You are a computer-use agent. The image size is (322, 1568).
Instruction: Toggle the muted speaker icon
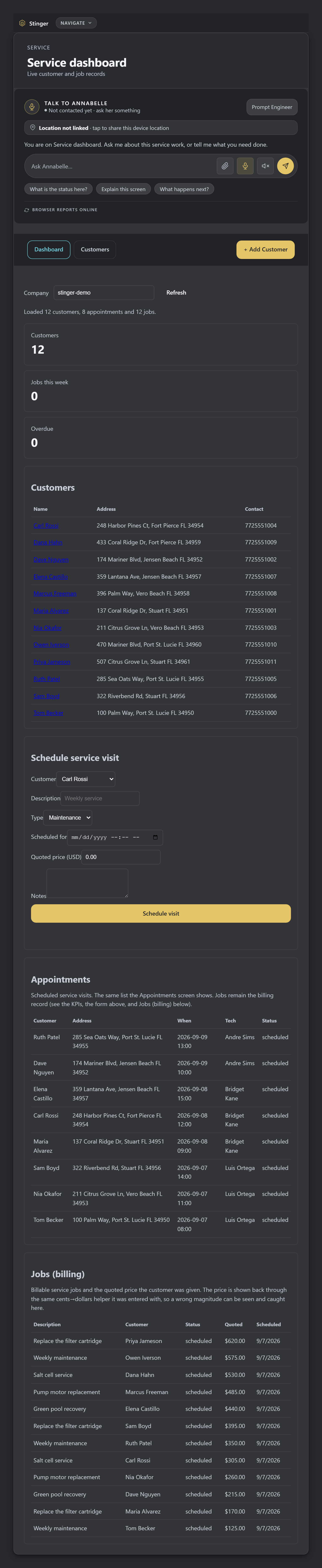(x=265, y=166)
